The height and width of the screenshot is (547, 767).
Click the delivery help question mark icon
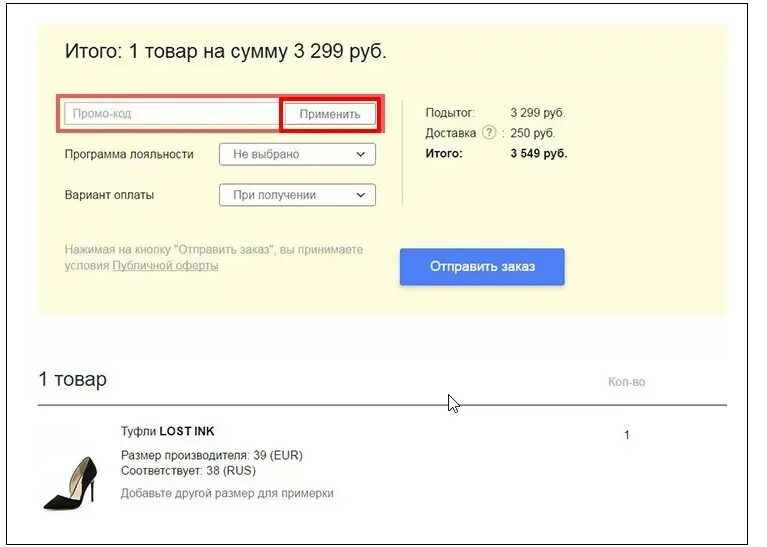click(489, 133)
